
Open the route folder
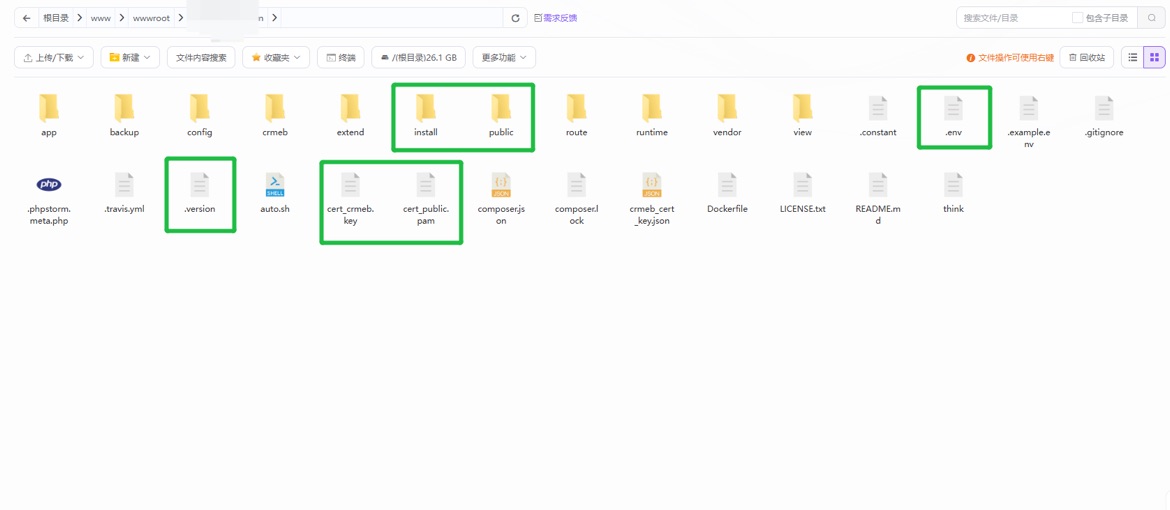[576, 108]
